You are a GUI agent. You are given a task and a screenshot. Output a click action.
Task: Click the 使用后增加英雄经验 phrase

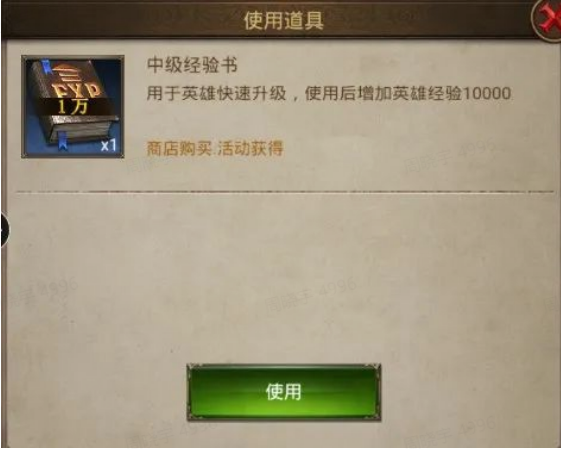coord(383,94)
